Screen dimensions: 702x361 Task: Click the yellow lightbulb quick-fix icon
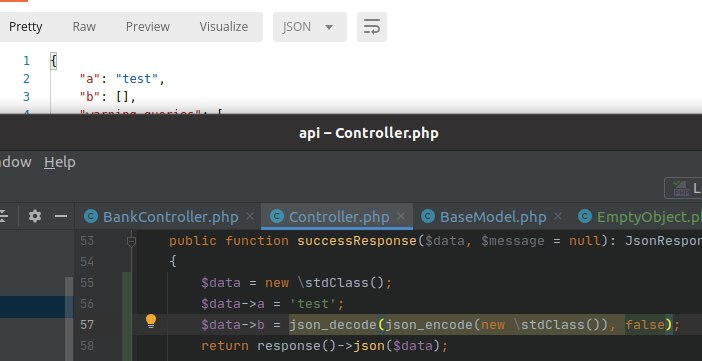pyautogui.click(x=151, y=321)
